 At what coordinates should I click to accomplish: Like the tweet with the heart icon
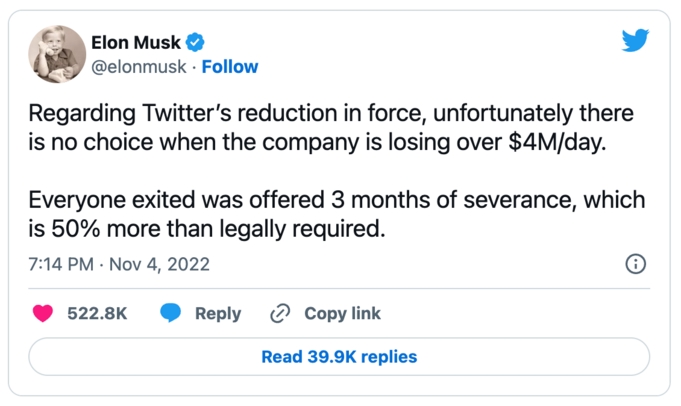pos(43,313)
